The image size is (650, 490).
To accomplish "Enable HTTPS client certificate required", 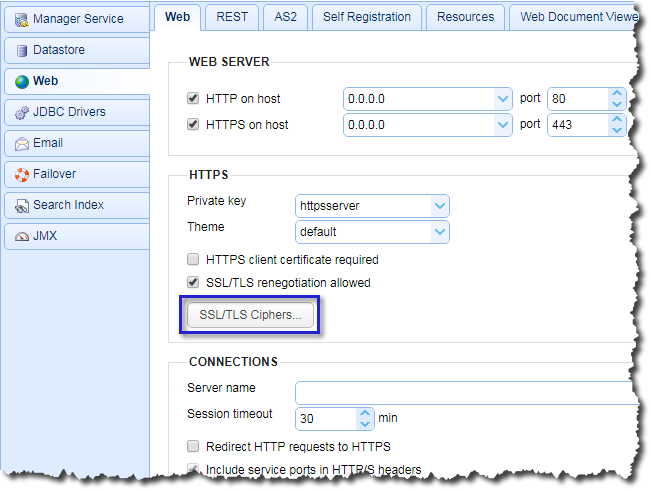I will pos(193,260).
